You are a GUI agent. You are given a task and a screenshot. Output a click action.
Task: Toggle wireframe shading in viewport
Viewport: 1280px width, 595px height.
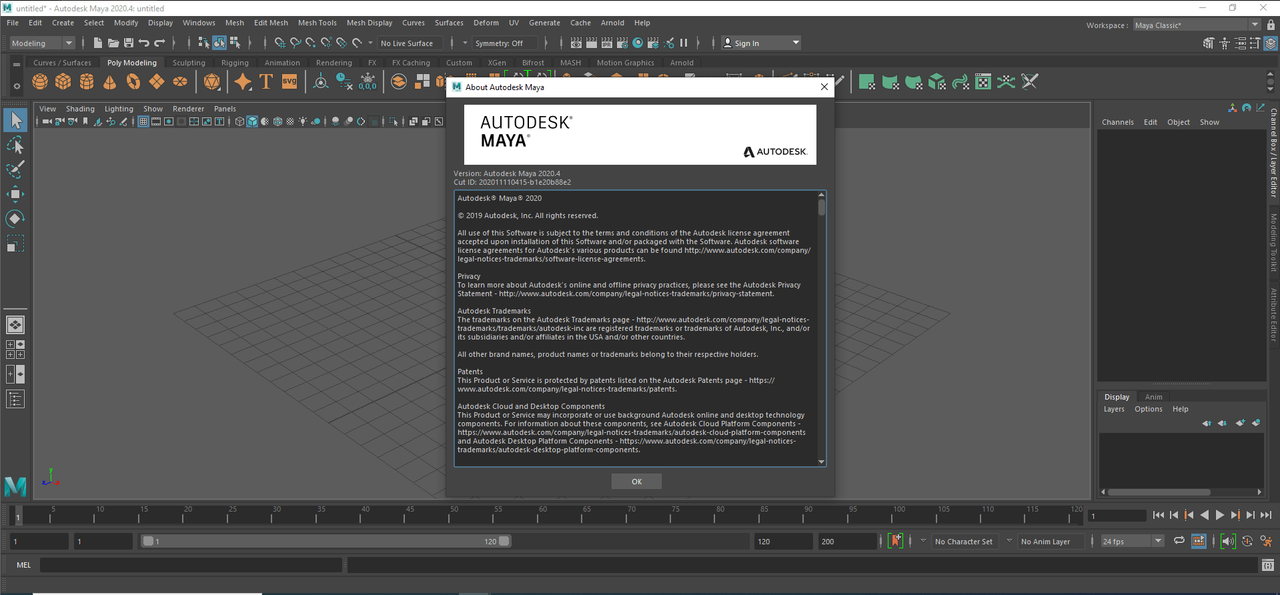click(x=240, y=121)
